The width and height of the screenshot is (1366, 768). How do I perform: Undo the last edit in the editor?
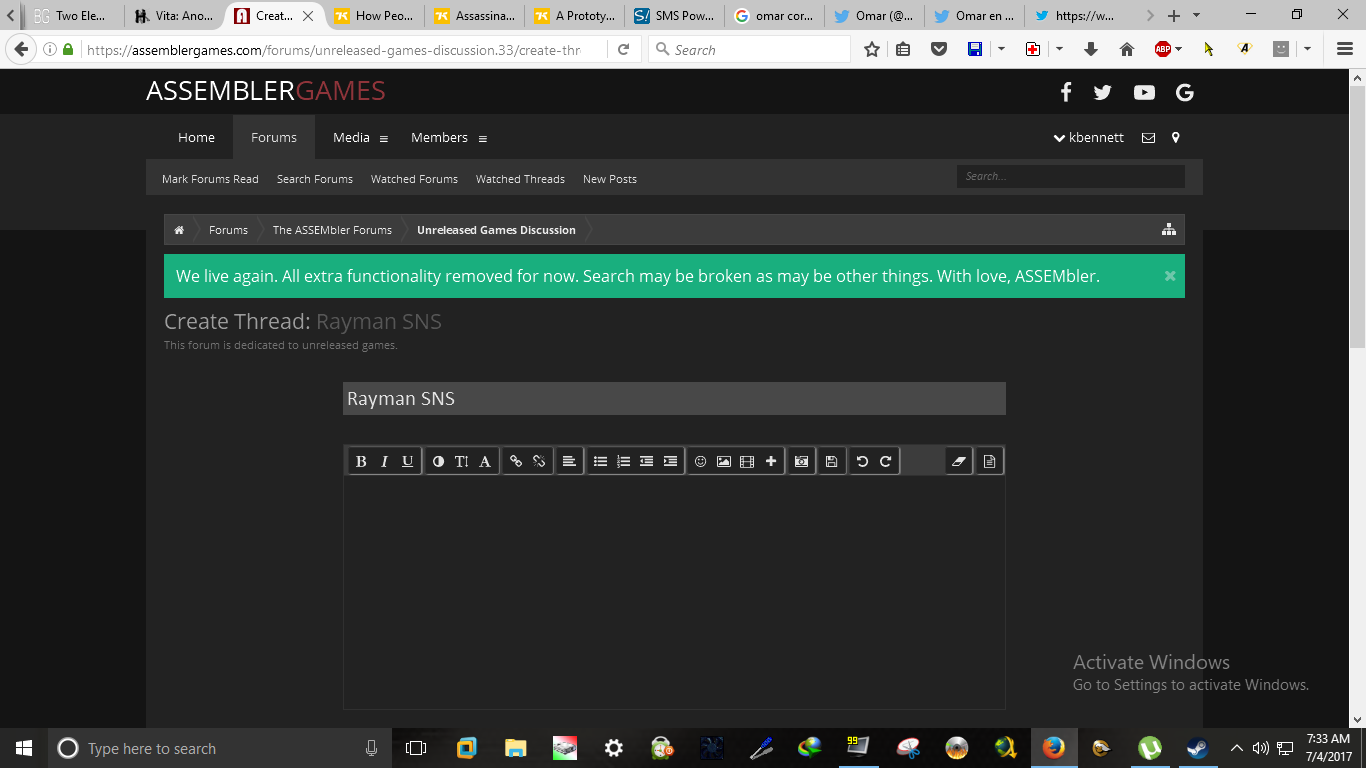click(862, 461)
